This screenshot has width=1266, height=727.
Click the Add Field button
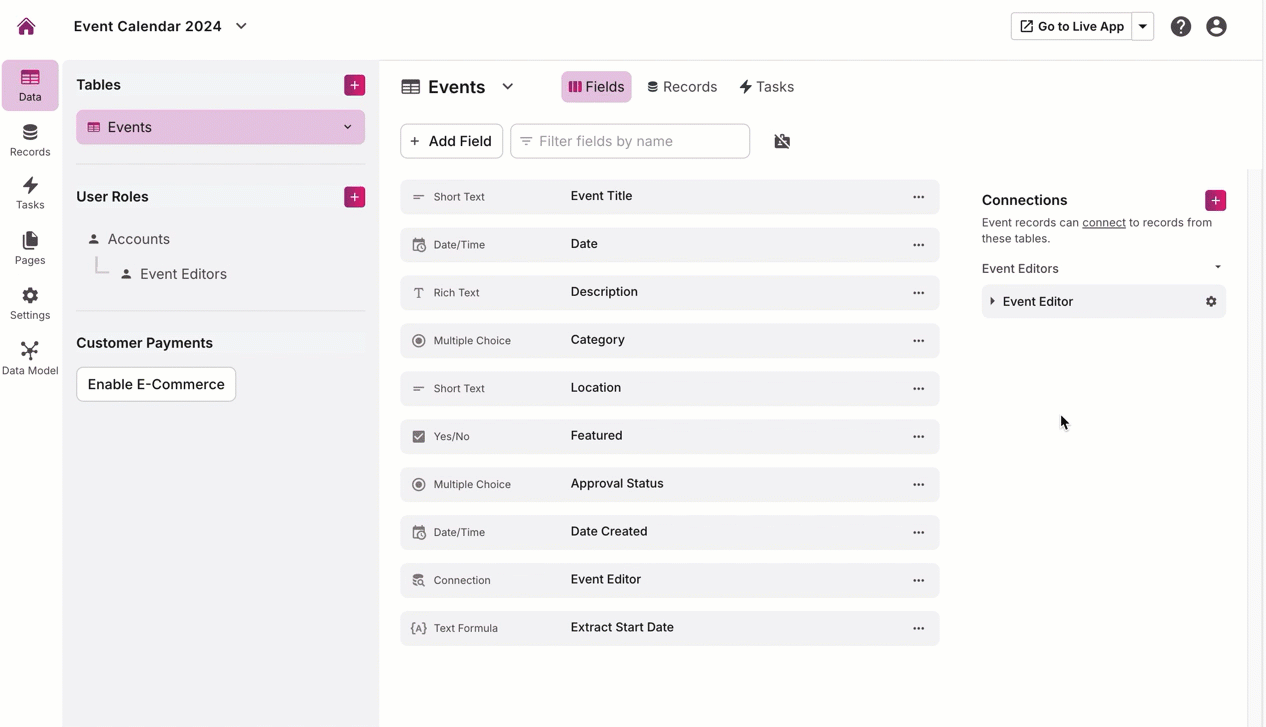click(x=451, y=141)
